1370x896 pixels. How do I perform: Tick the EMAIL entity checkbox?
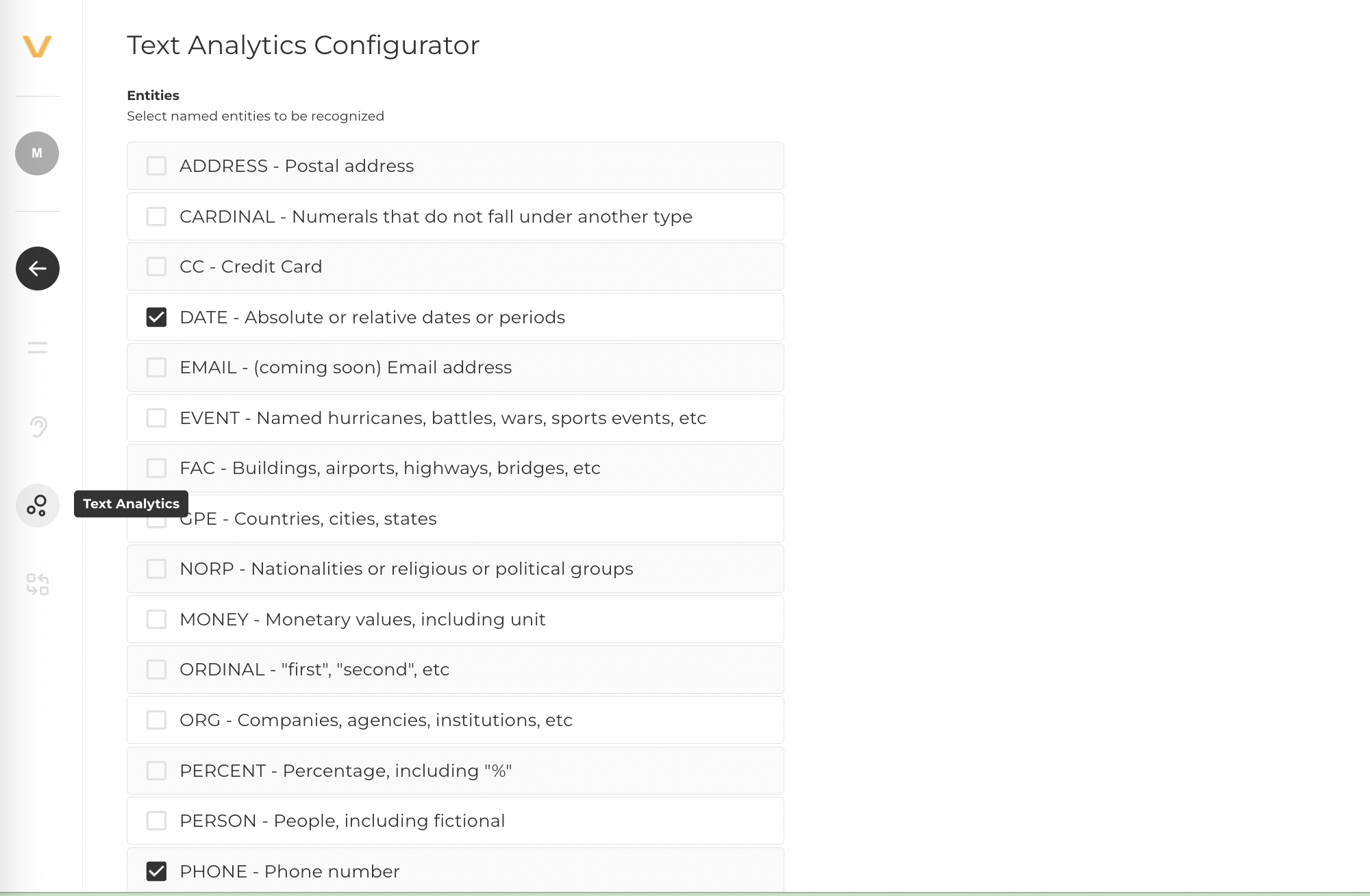click(x=156, y=367)
